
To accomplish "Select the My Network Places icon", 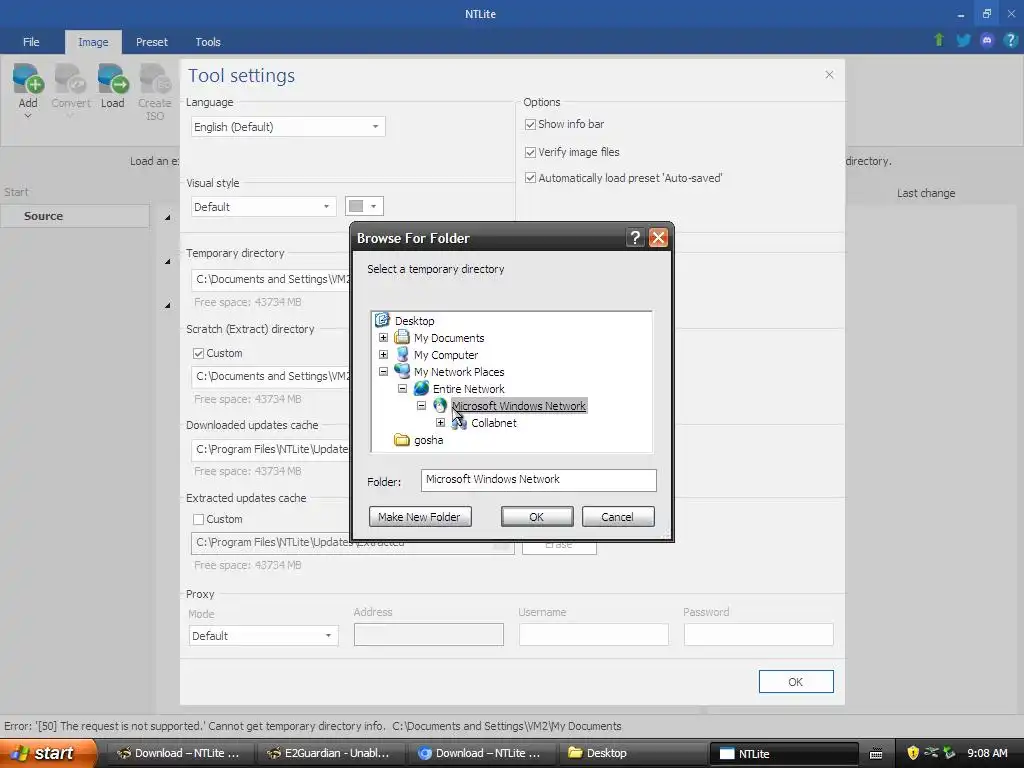I will pyautogui.click(x=402, y=371).
